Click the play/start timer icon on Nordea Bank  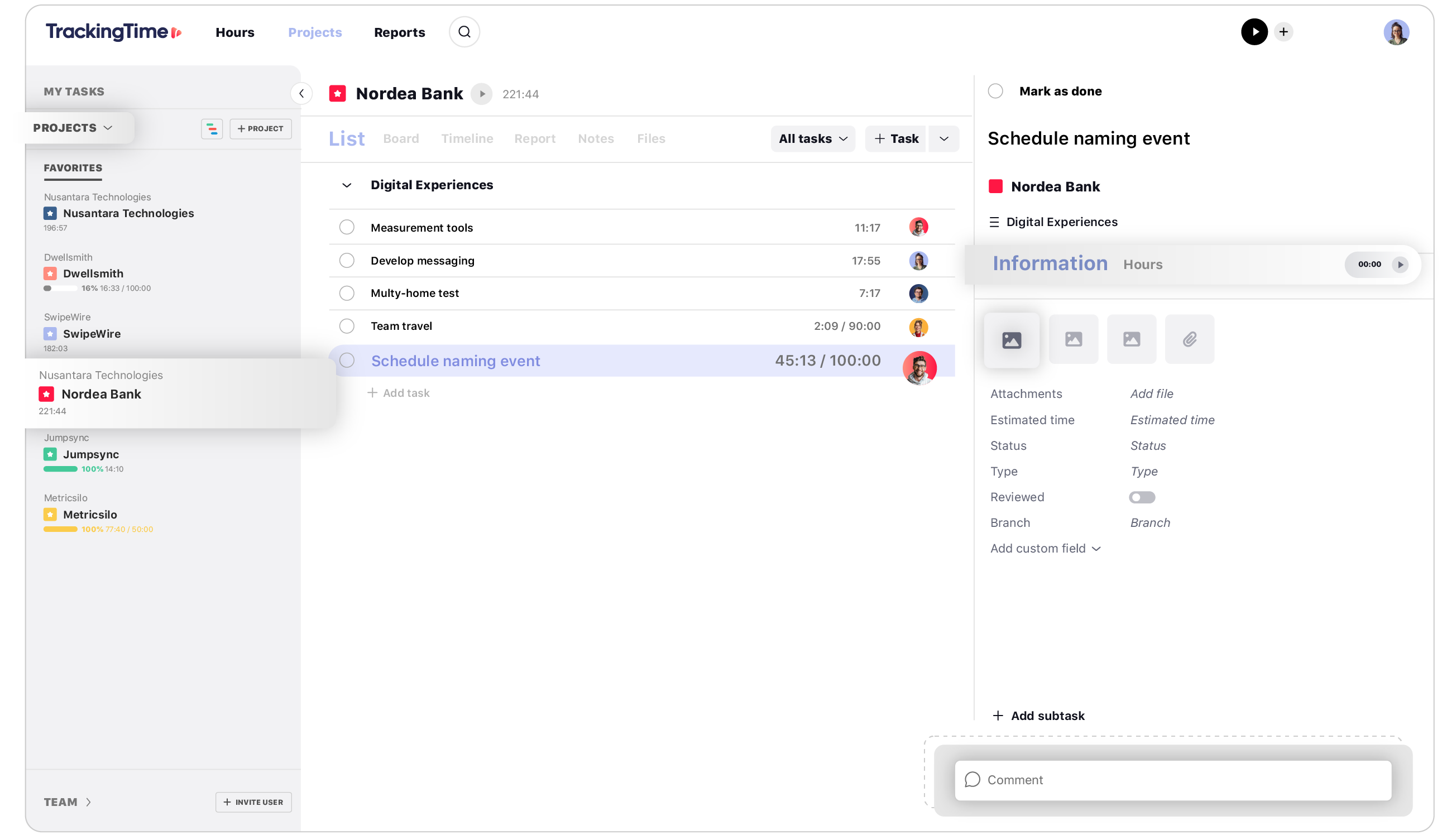[x=484, y=93]
